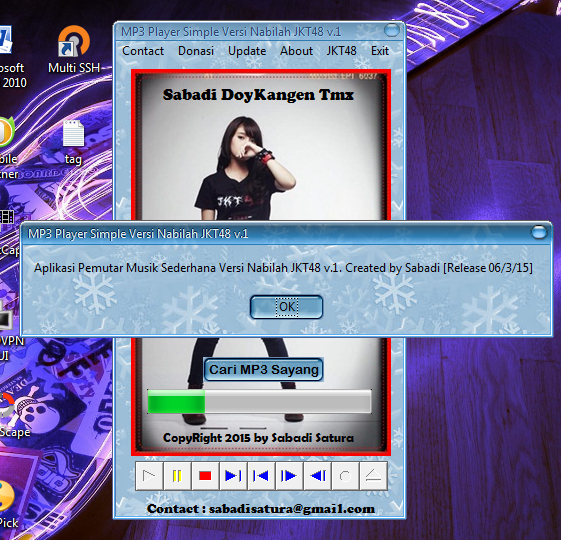Click the dialog message about Aplikasi Pemutar Musik
This screenshot has height=540, width=561.
283,268
